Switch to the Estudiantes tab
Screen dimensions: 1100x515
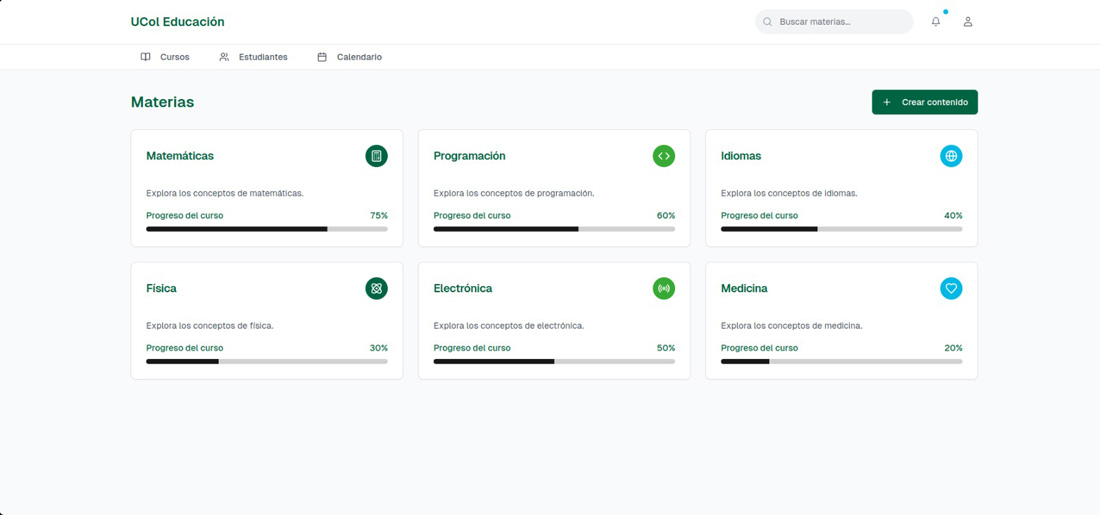point(253,57)
